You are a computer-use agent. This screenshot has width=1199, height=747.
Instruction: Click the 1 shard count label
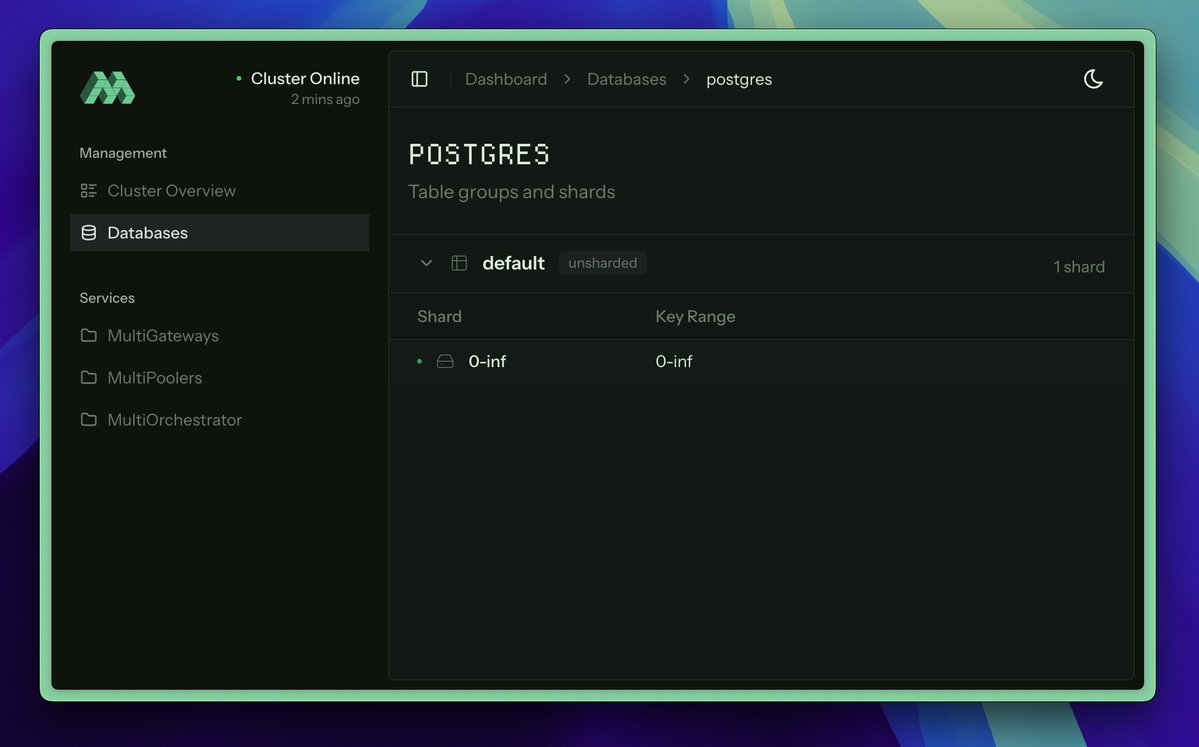click(x=1079, y=266)
